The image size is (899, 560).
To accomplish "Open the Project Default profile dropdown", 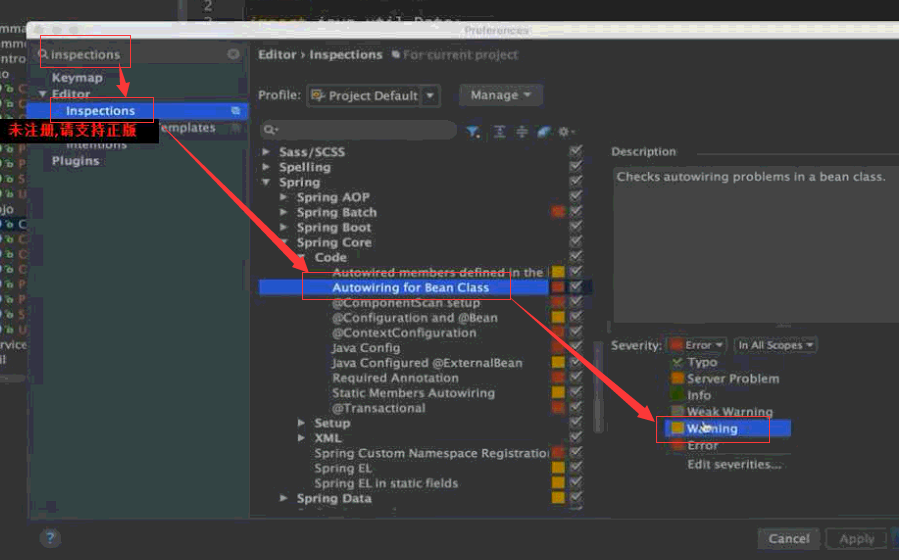I will coord(374,96).
